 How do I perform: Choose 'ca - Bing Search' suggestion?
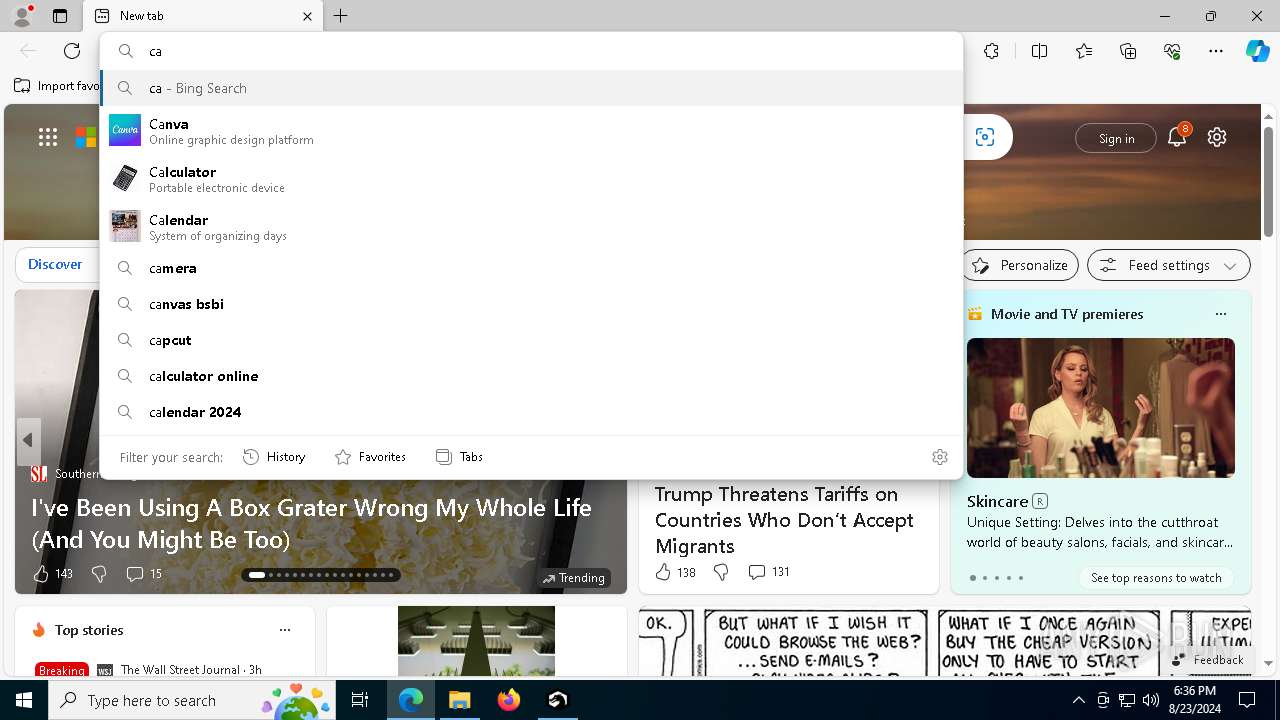532,88
